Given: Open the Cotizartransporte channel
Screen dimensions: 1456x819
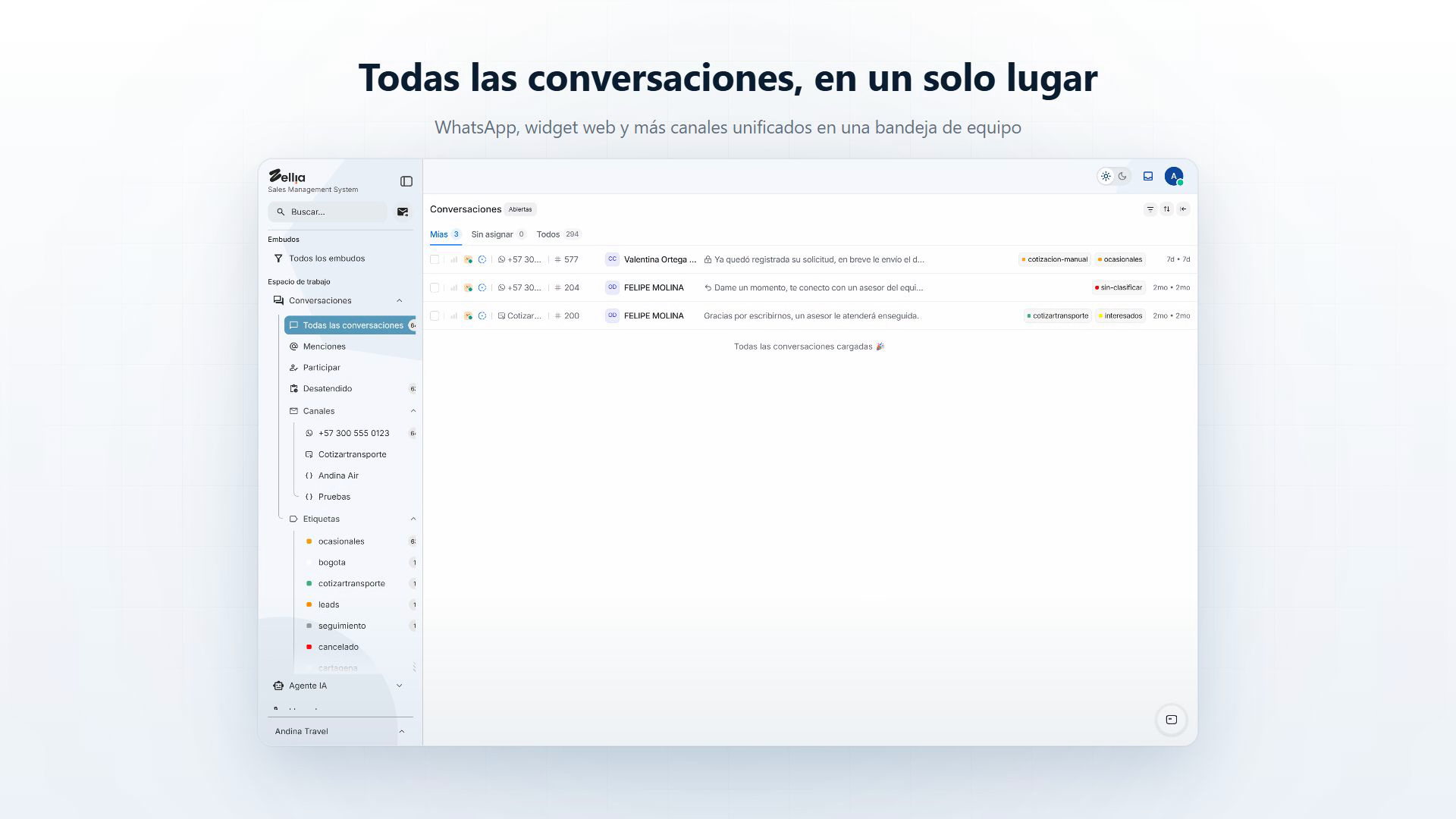Looking at the screenshot, I should pos(352,454).
